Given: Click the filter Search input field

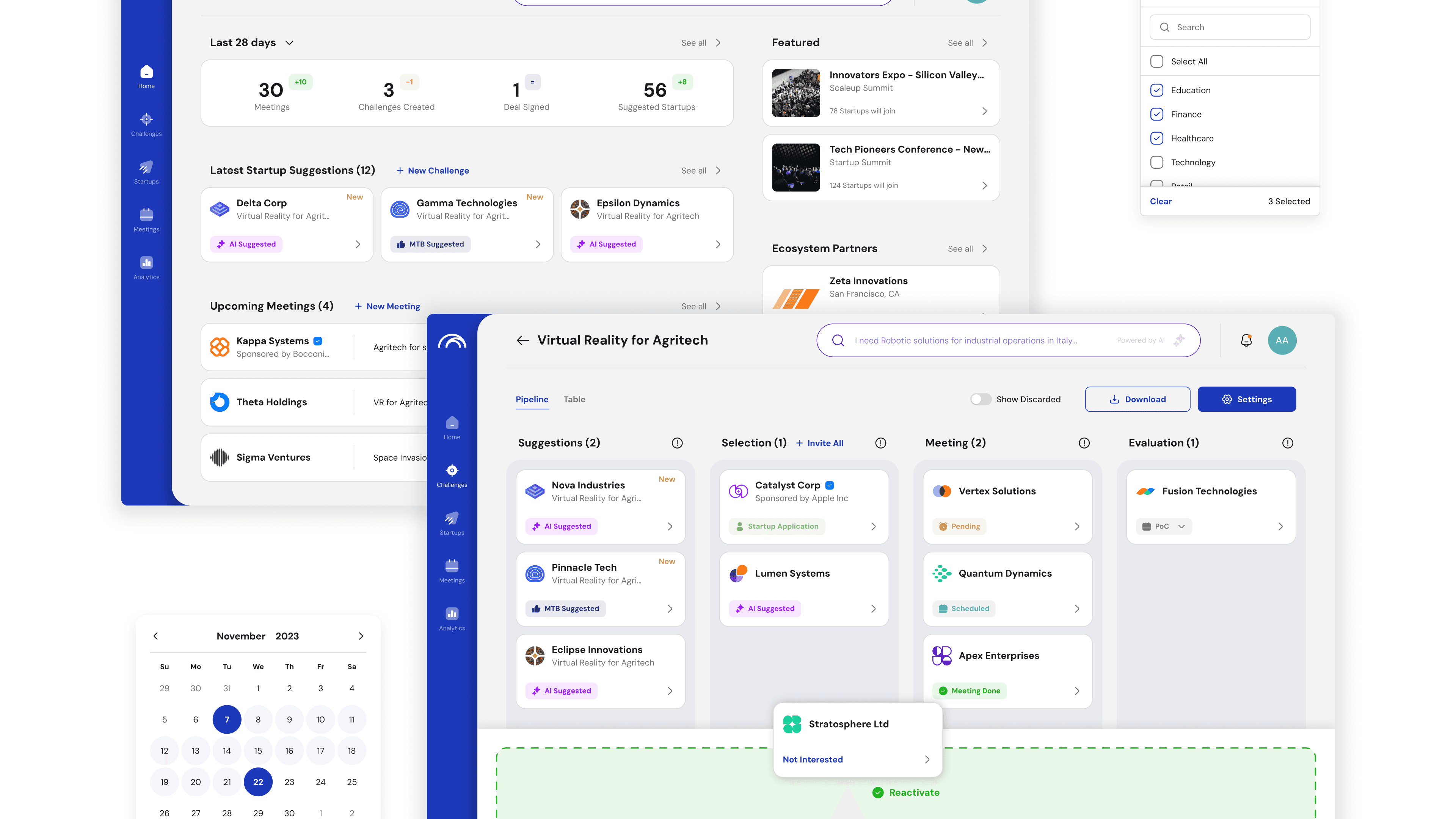Looking at the screenshot, I should coord(1229,27).
